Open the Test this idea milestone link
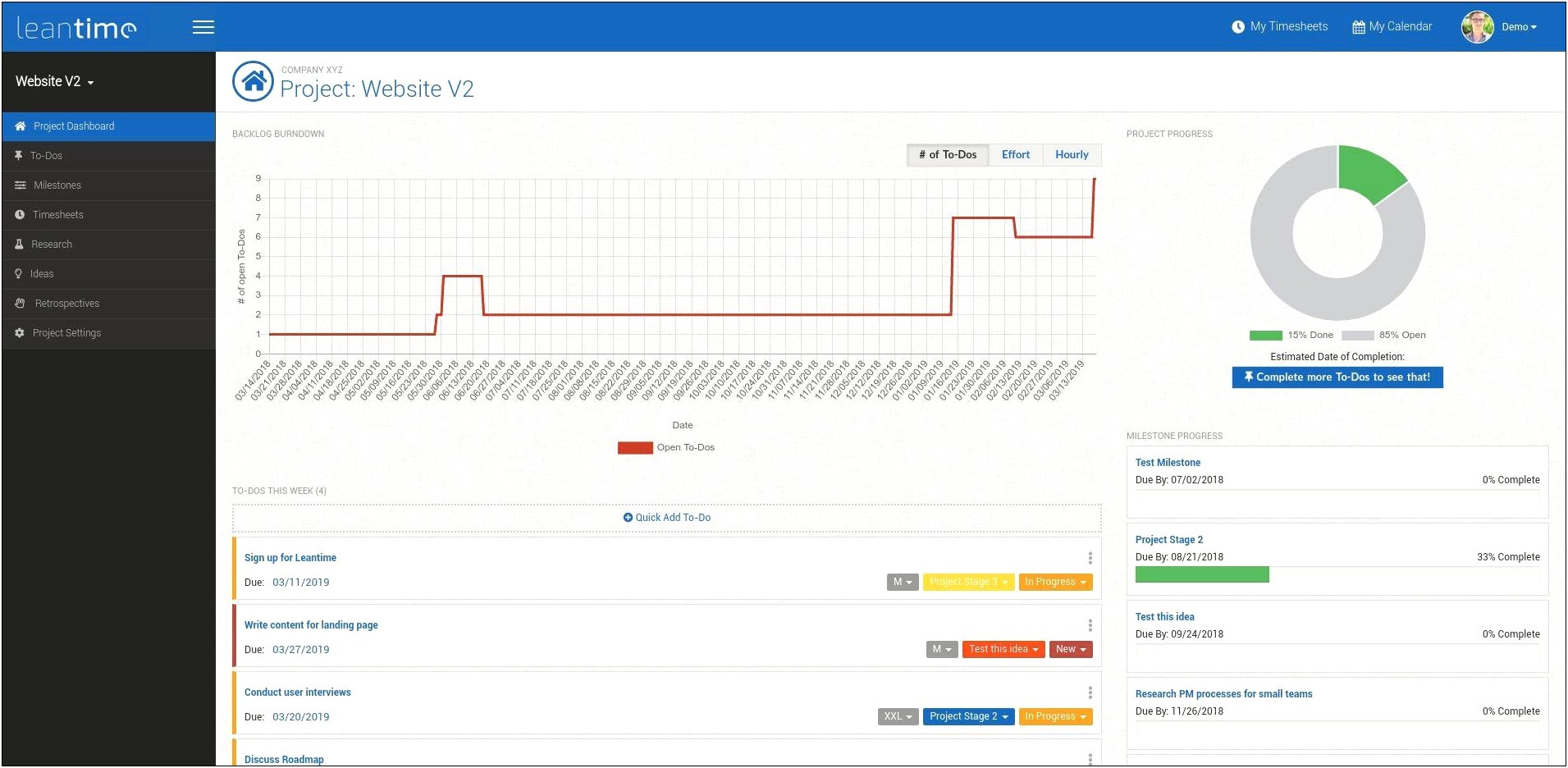This screenshot has width=1568, height=768. [x=1165, y=617]
